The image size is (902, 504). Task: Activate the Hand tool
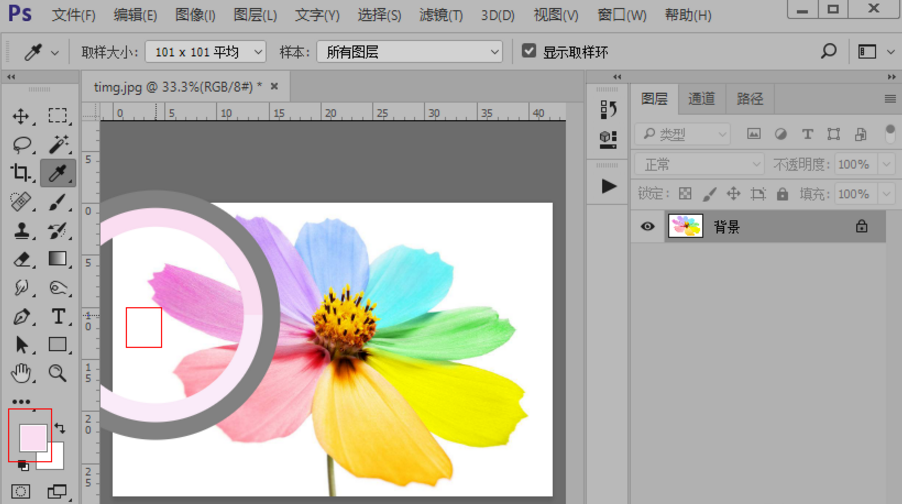(x=21, y=374)
